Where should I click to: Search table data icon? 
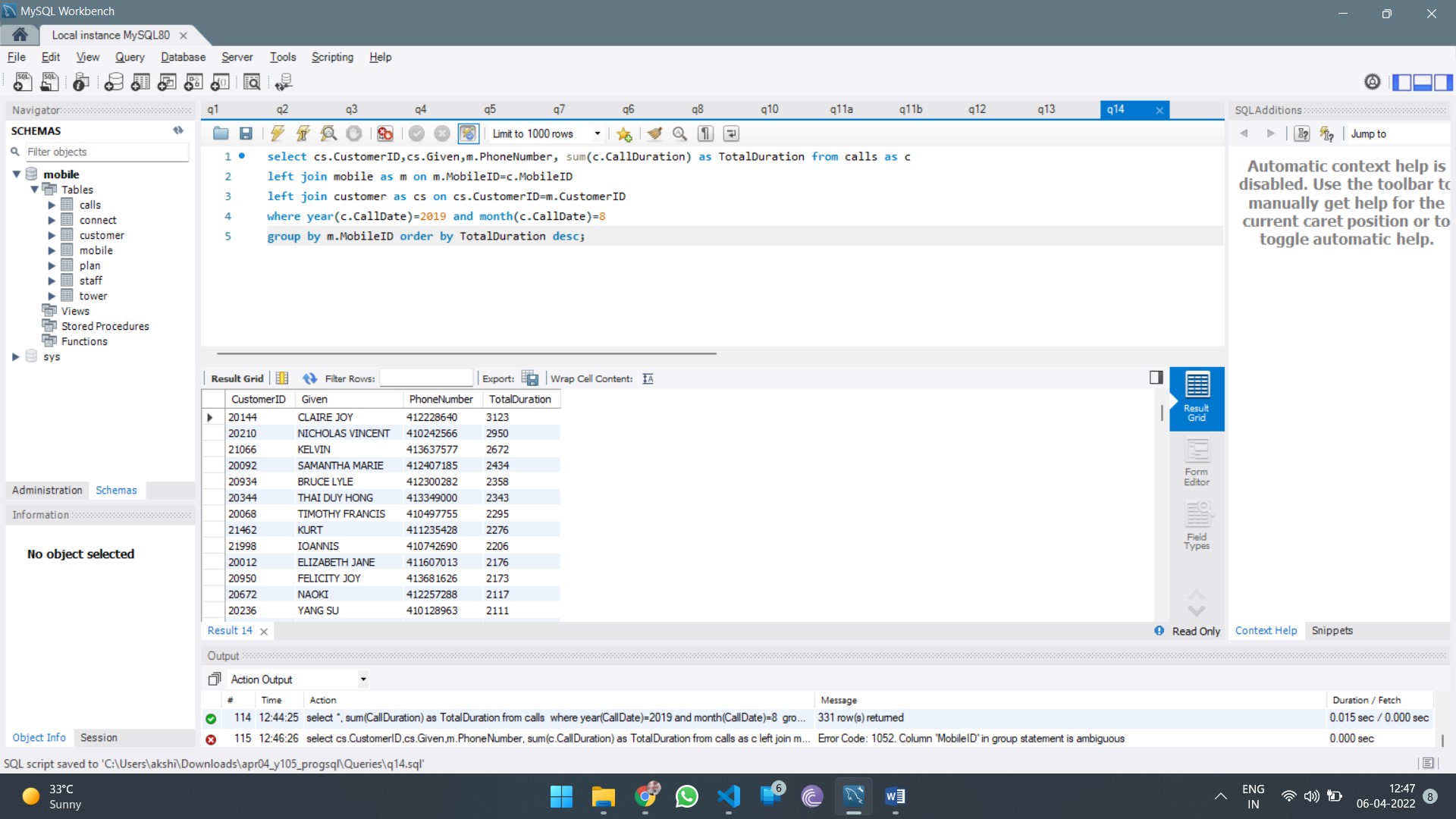pyautogui.click(x=252, y=82)
